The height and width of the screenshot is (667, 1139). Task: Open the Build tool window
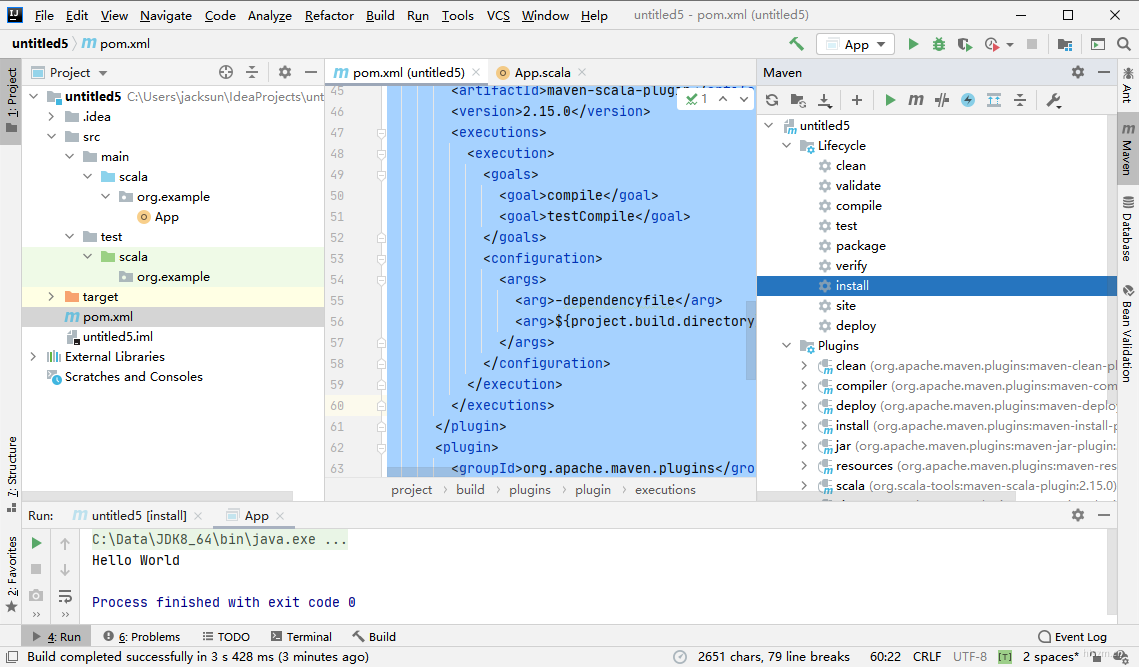pyautogui.click(x=374, y=636)
